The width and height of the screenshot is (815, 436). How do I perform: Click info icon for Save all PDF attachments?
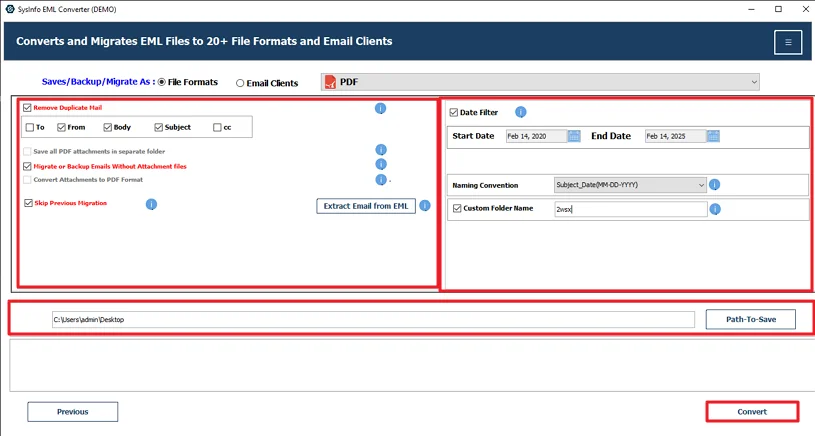[x=381, y=150]
